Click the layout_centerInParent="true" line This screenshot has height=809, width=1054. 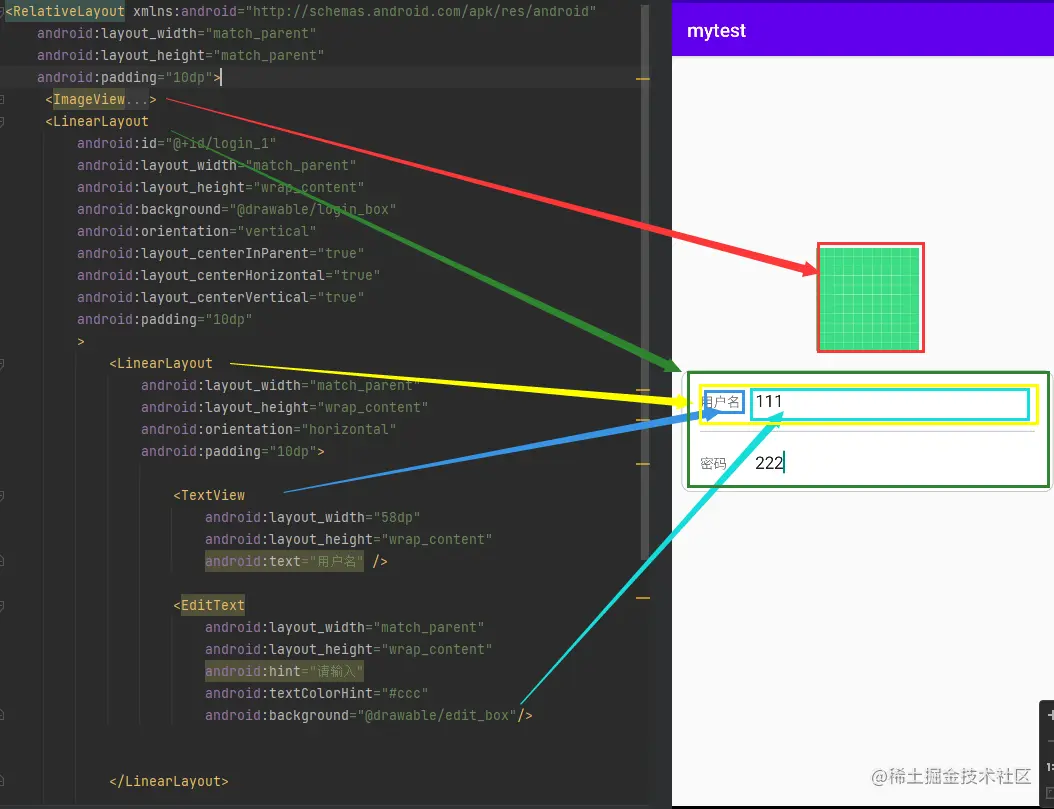tap(220, 253)
